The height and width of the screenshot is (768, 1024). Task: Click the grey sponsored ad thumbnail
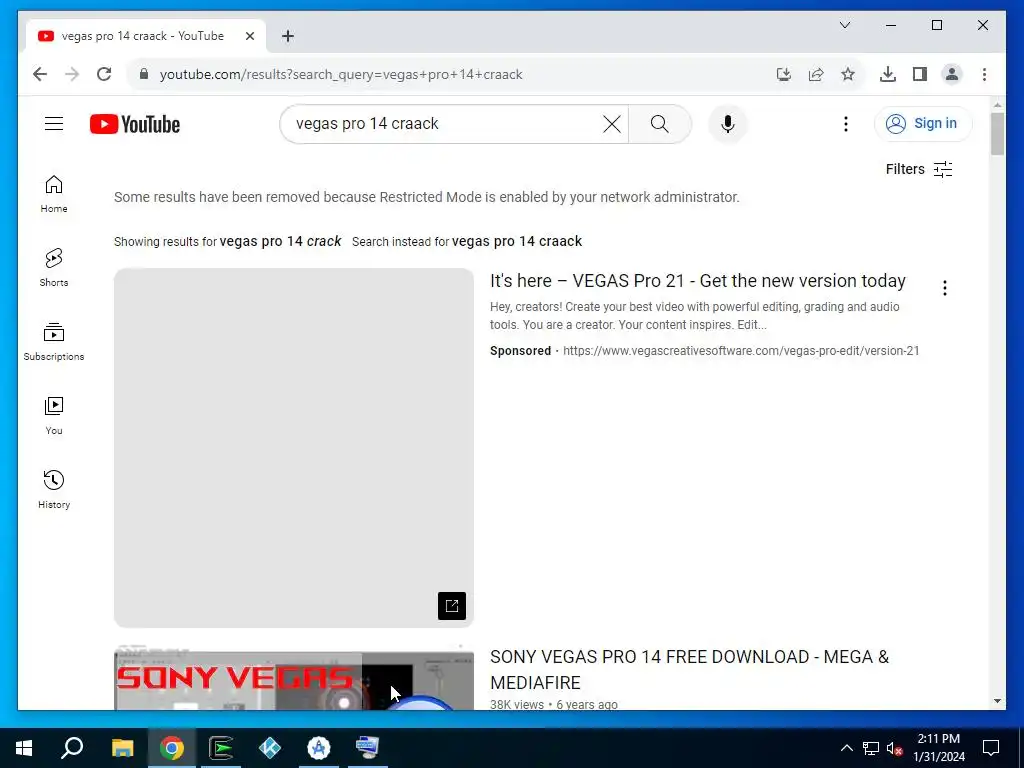[293, 448]
